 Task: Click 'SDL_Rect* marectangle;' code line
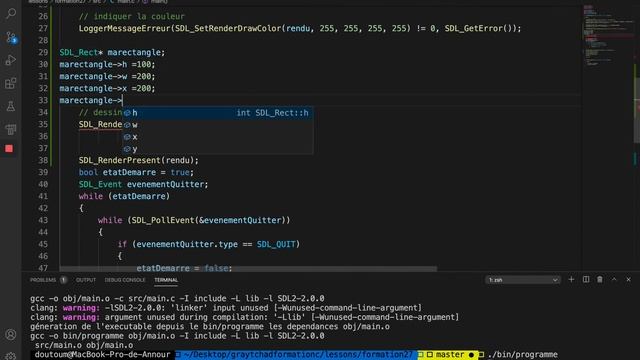pyautogui.click(x=112, y=52)
